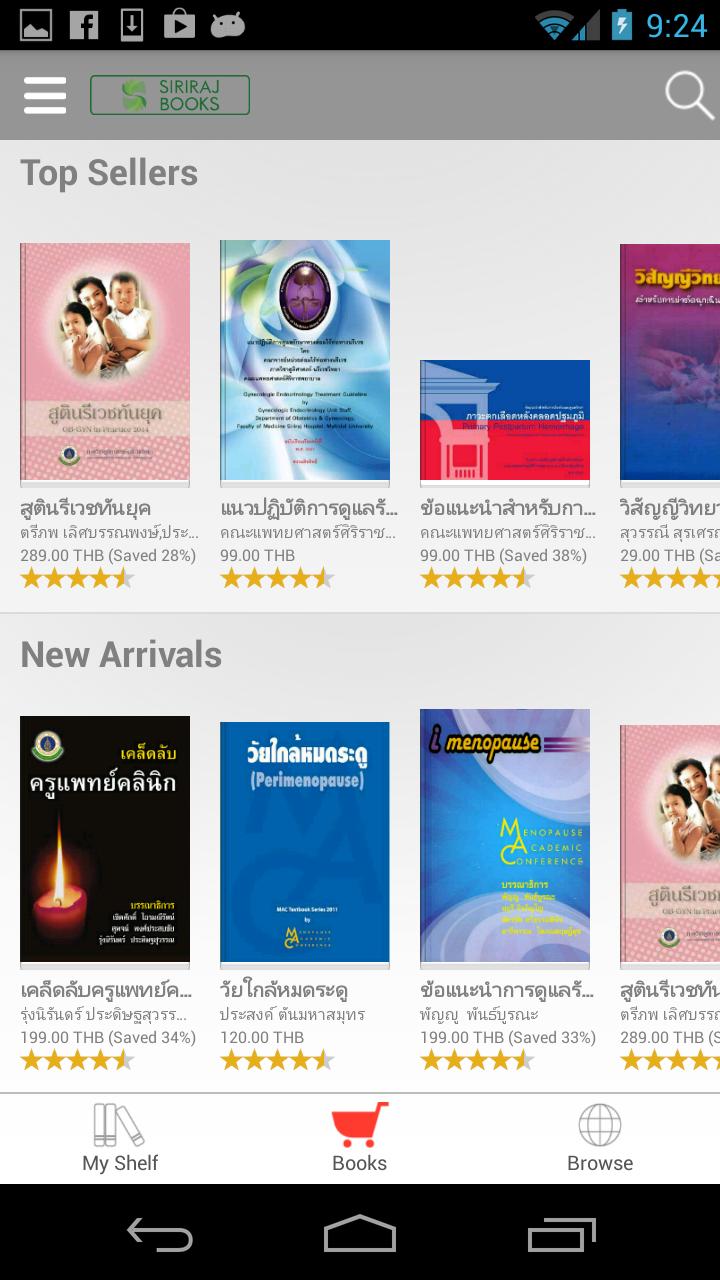This screenshot has width=720, height=1280.
Task: Tap the Android home button
Action: pos(360,1234)
